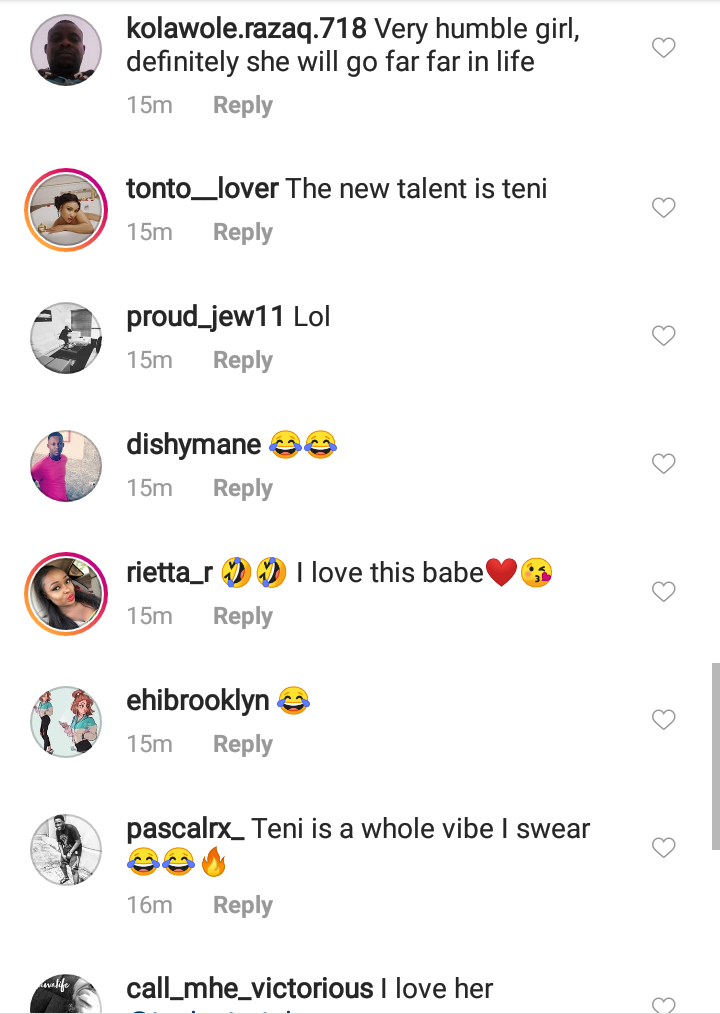This screenshot has width=720, height=1014.
Task: Tap the heart beside ehibrooklyn's comment
Action: coord(663,720)
